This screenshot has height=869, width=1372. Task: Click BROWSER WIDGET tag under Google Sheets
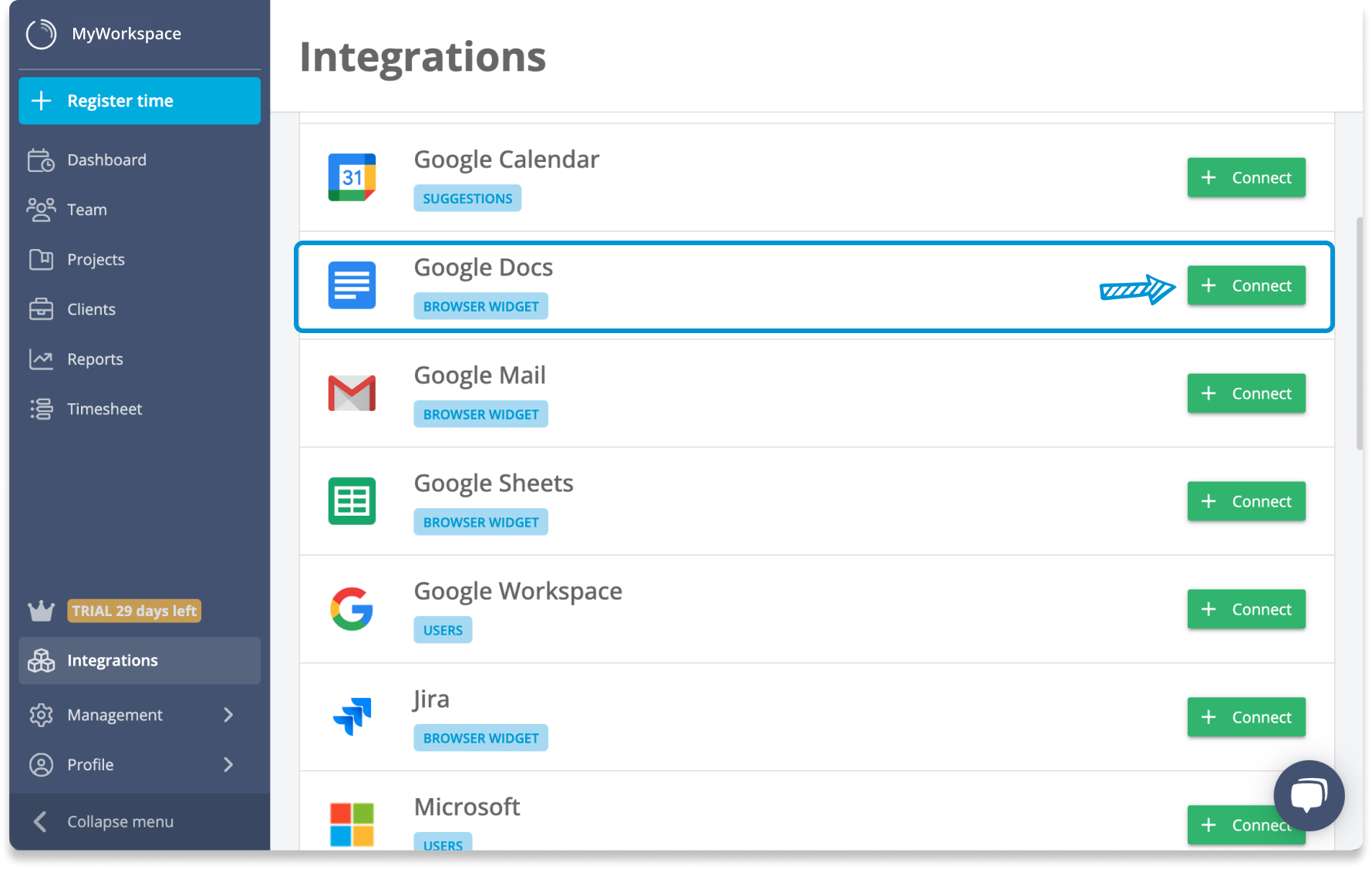pos(480,522)
